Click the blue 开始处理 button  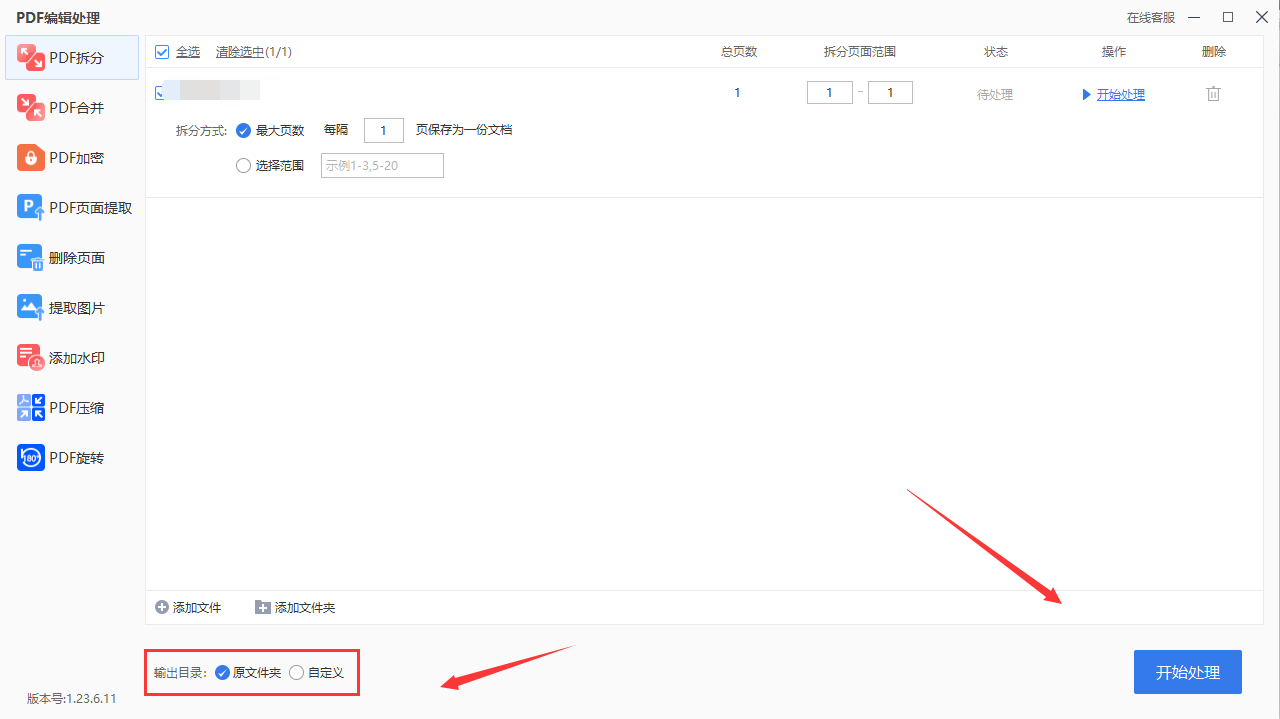click(1188, 672)
